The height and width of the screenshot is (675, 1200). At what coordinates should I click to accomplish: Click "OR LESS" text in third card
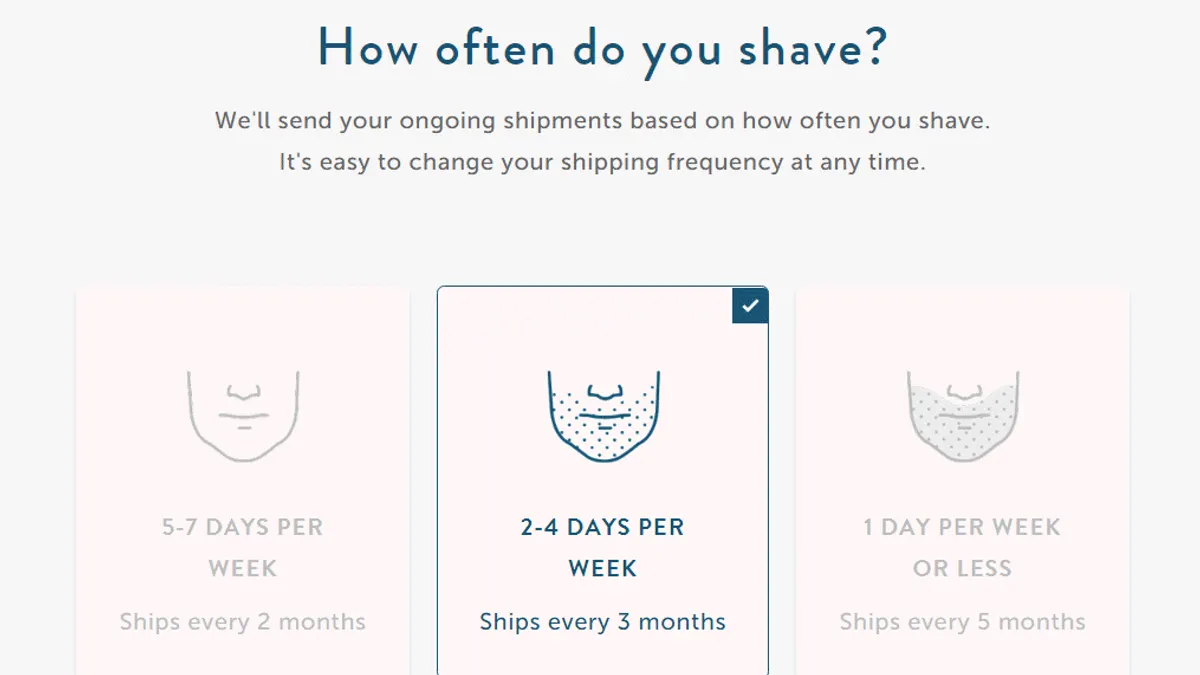[x=963, y=569]
